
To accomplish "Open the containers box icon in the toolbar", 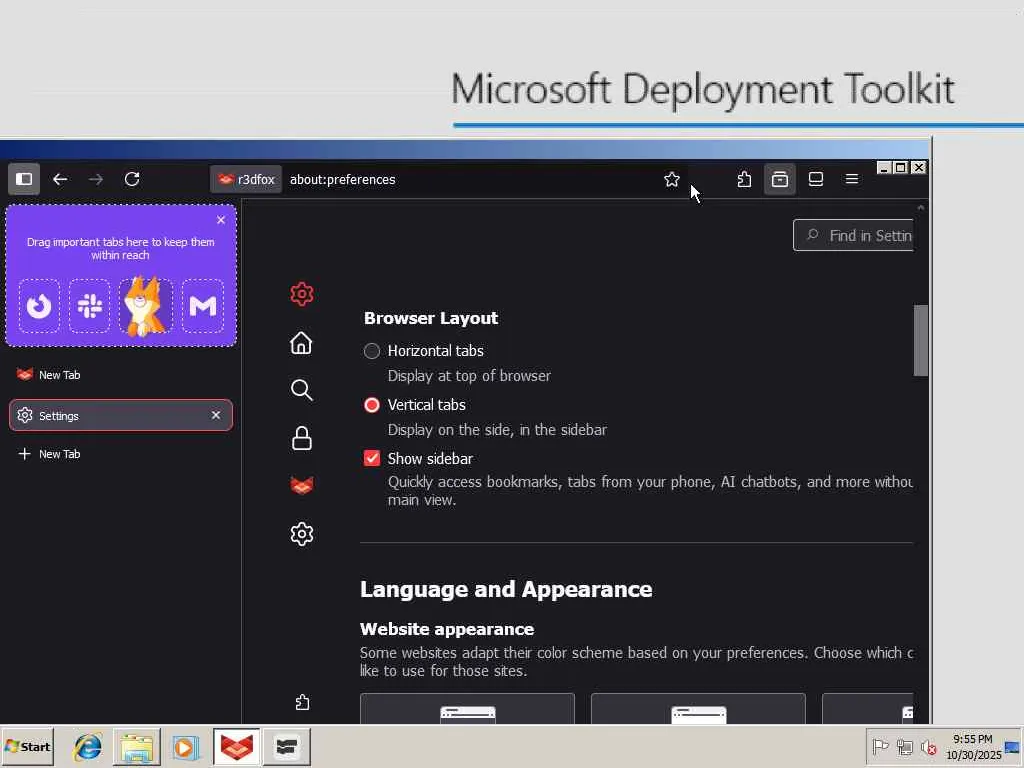I will [780, 179].
